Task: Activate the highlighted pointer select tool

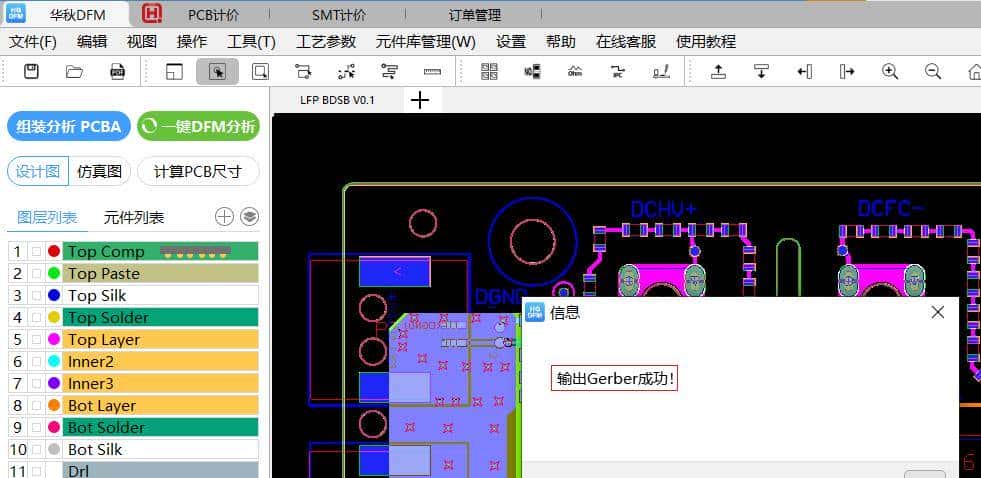Action: pos(217,71)
